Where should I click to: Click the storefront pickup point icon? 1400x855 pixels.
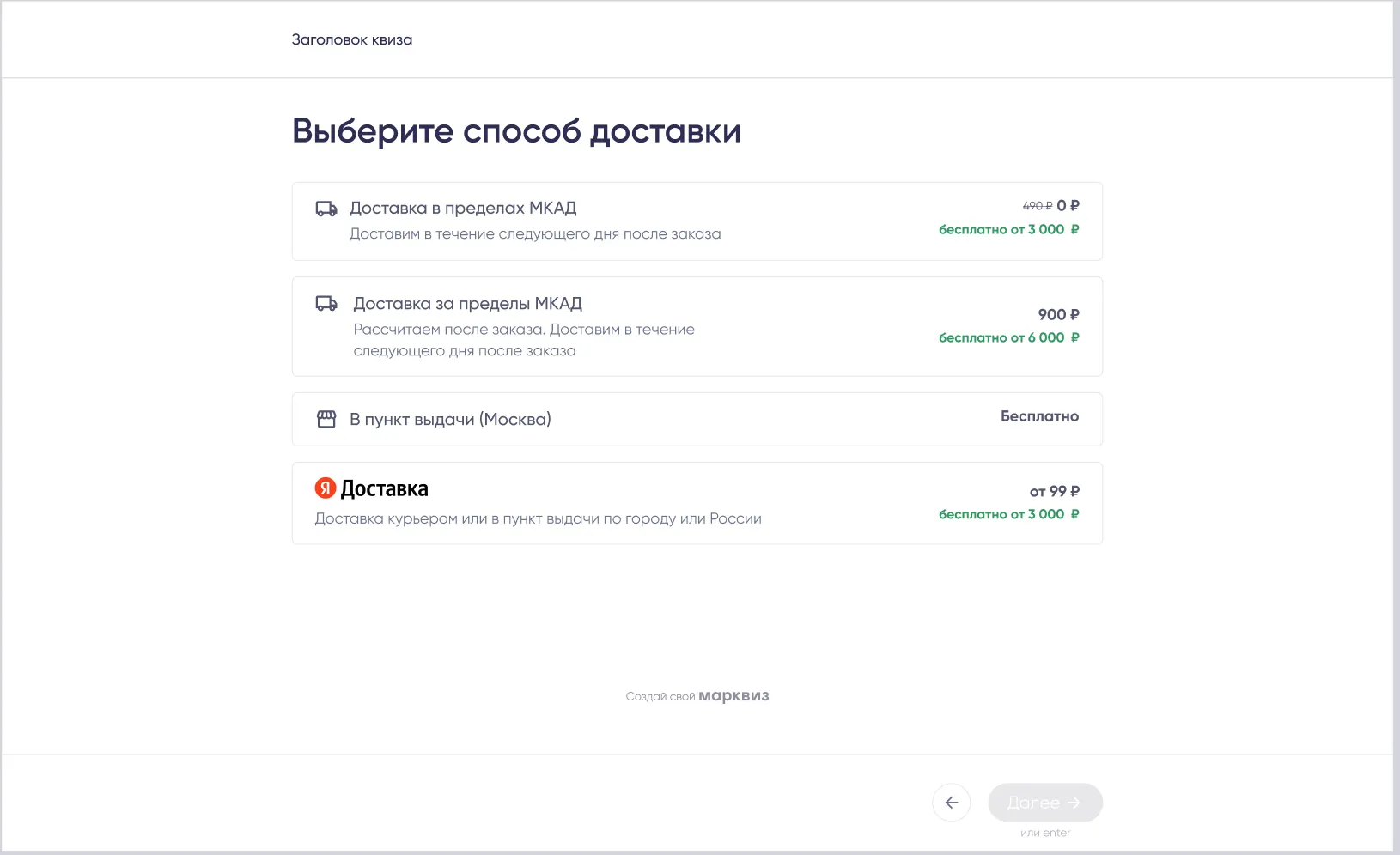click(x=326, y=419)
